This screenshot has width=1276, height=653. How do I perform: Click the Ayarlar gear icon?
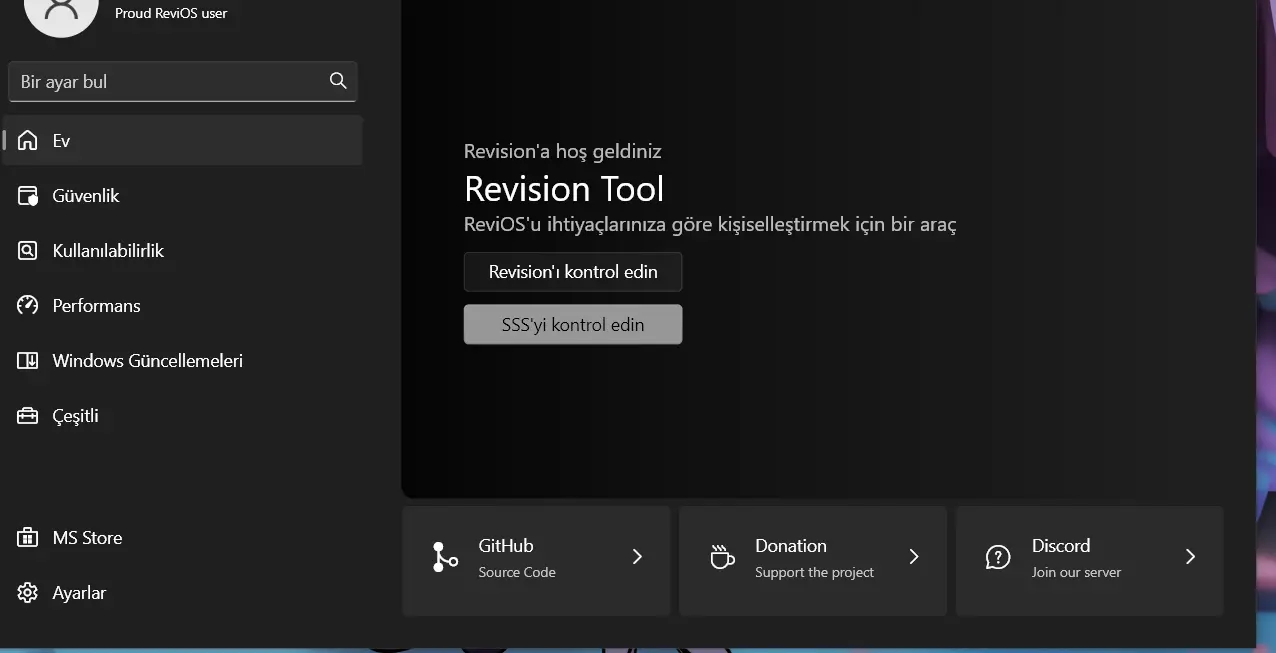(28, 593)
